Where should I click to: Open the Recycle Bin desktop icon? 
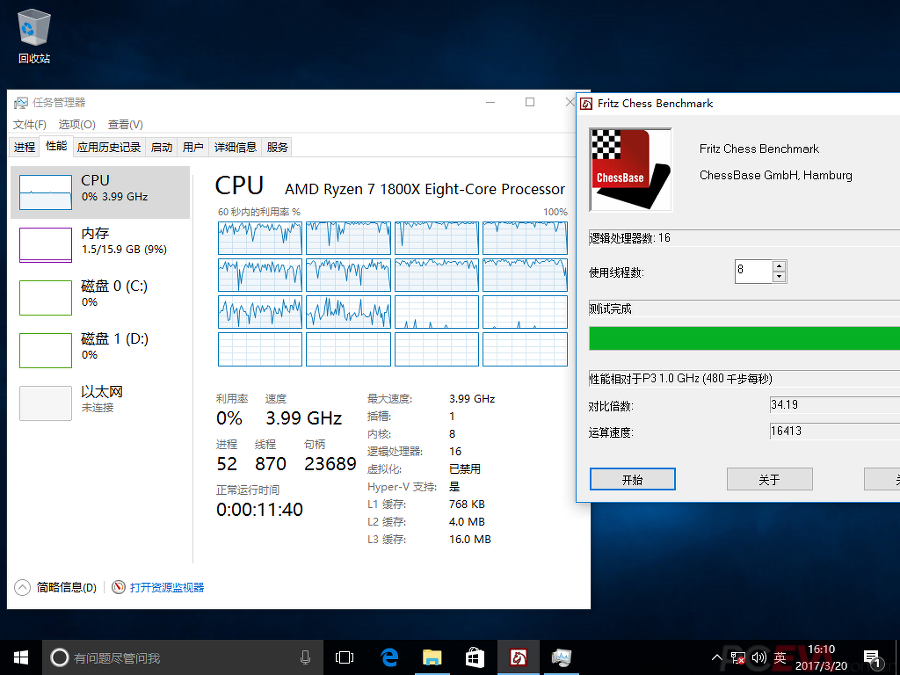[x=34, y=34]
